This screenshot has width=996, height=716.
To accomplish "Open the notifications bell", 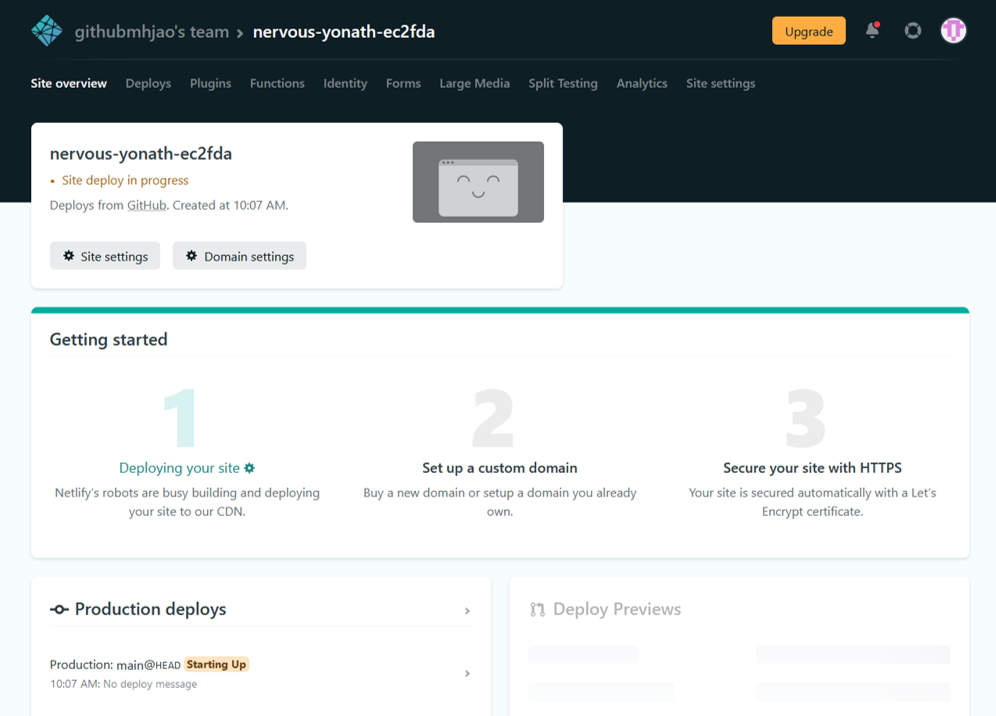I will [873, 30].
